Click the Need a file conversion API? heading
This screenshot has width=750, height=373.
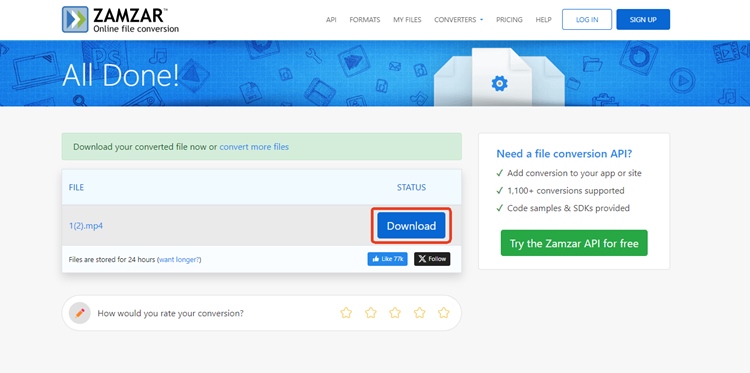pos(564,154)
